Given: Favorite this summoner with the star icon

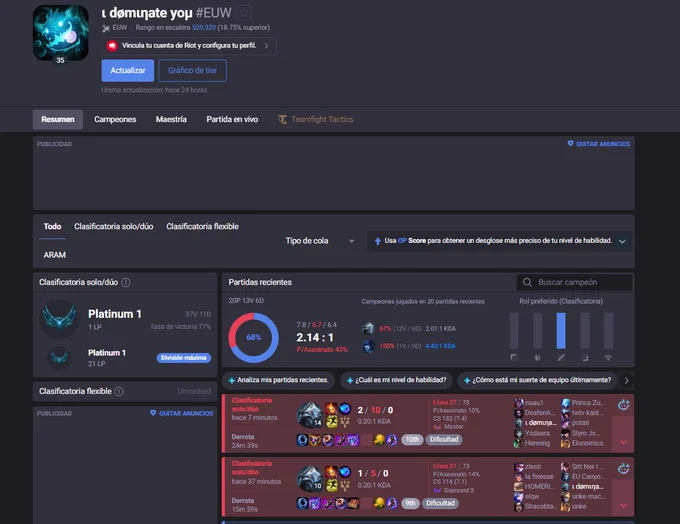Looking at the screenshot, I should pos(244,13).
